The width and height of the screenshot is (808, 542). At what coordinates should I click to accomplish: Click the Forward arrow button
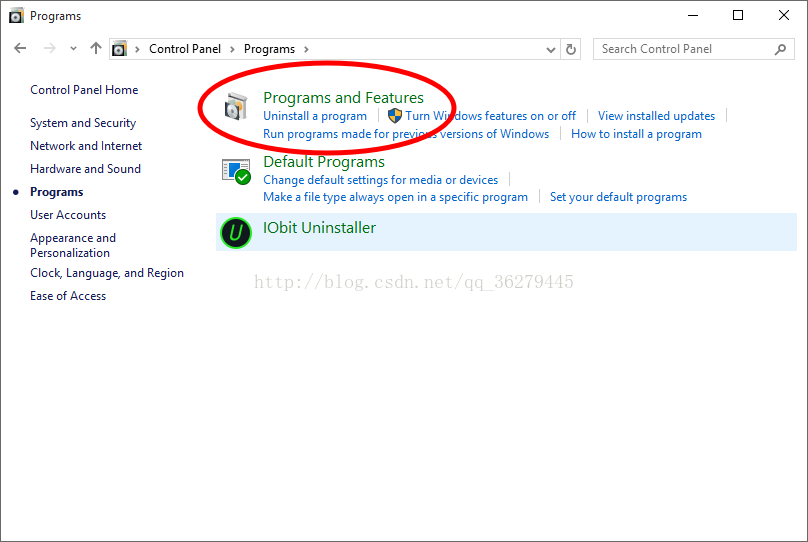[49, 48]
